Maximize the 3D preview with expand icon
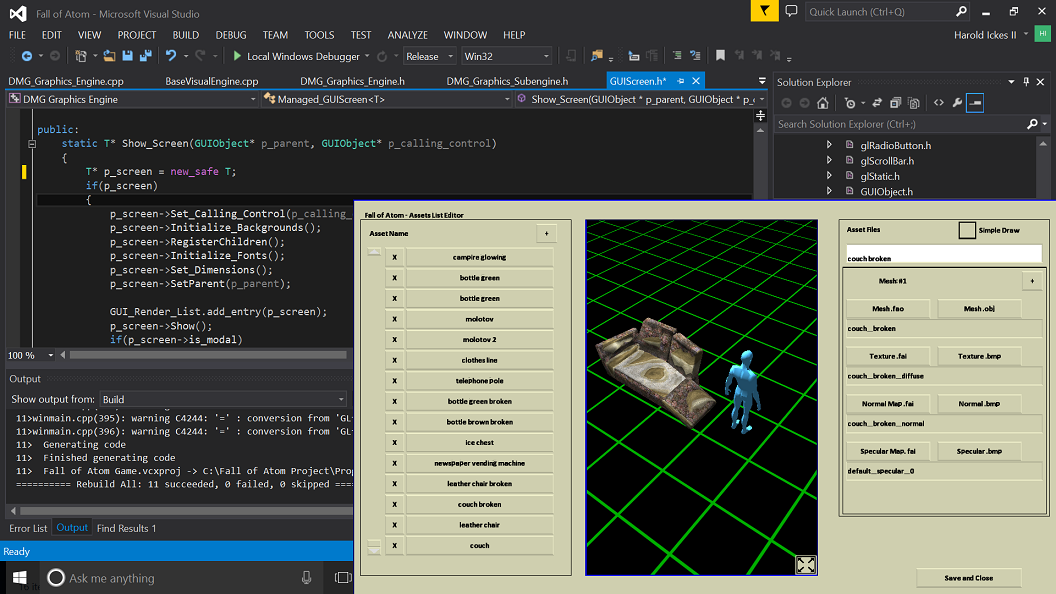The image size is (1056, 594). pos(805,564)
